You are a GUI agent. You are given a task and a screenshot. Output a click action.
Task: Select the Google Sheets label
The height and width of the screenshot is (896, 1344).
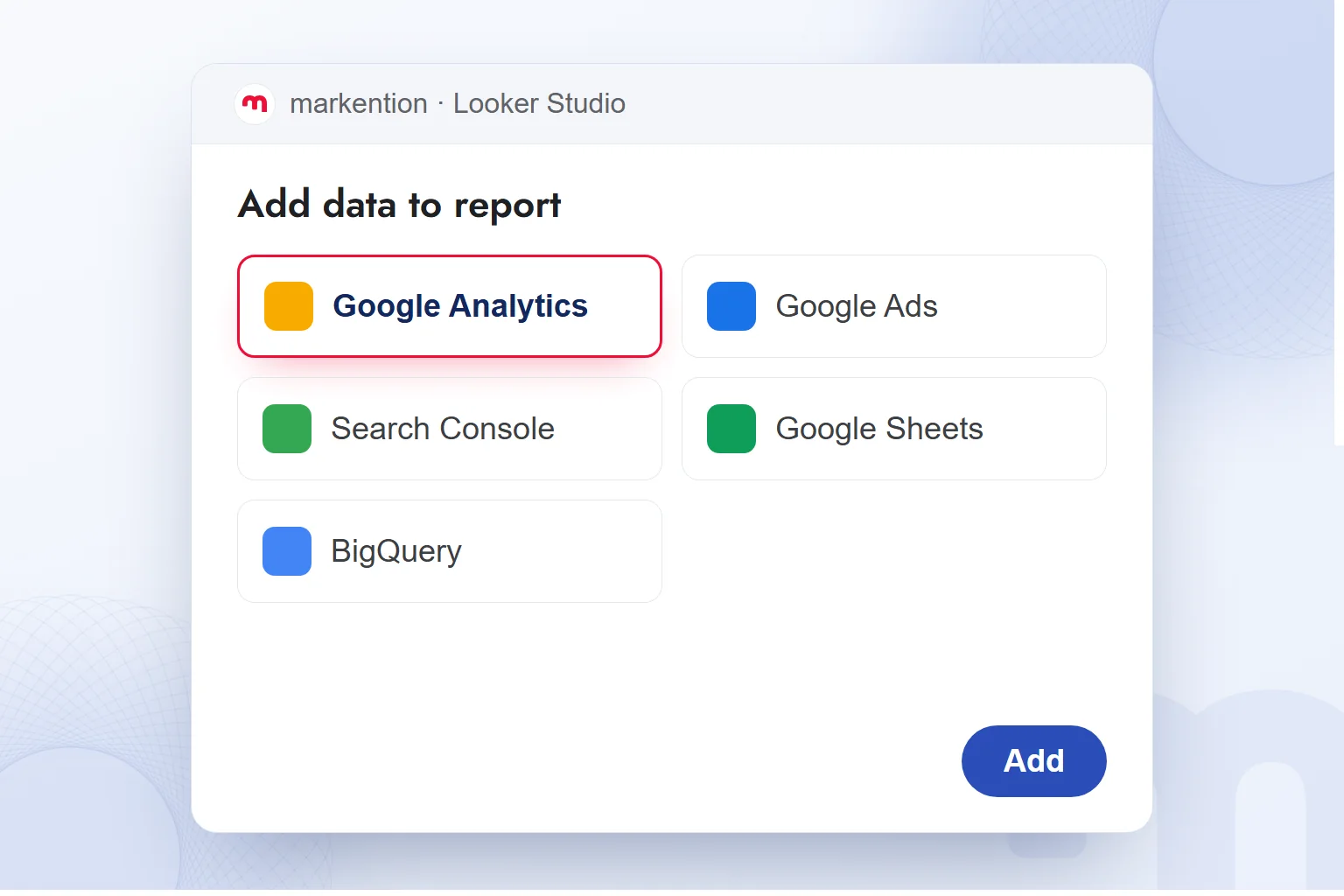tap(879, 429)
